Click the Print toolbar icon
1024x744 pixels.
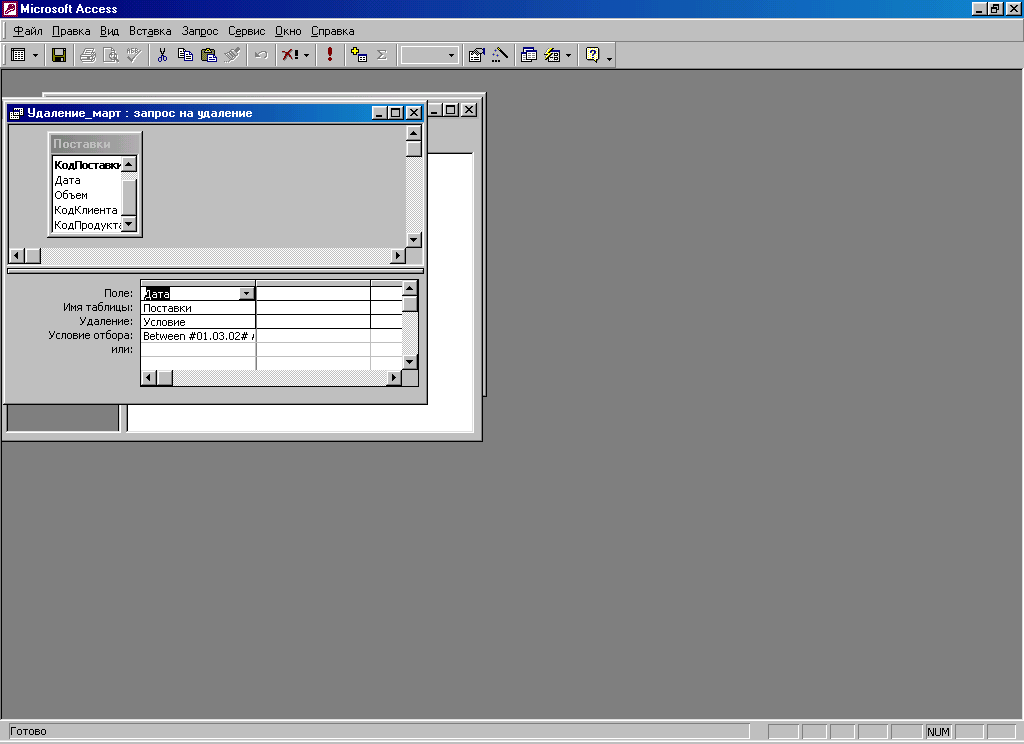tap(88, 56)
